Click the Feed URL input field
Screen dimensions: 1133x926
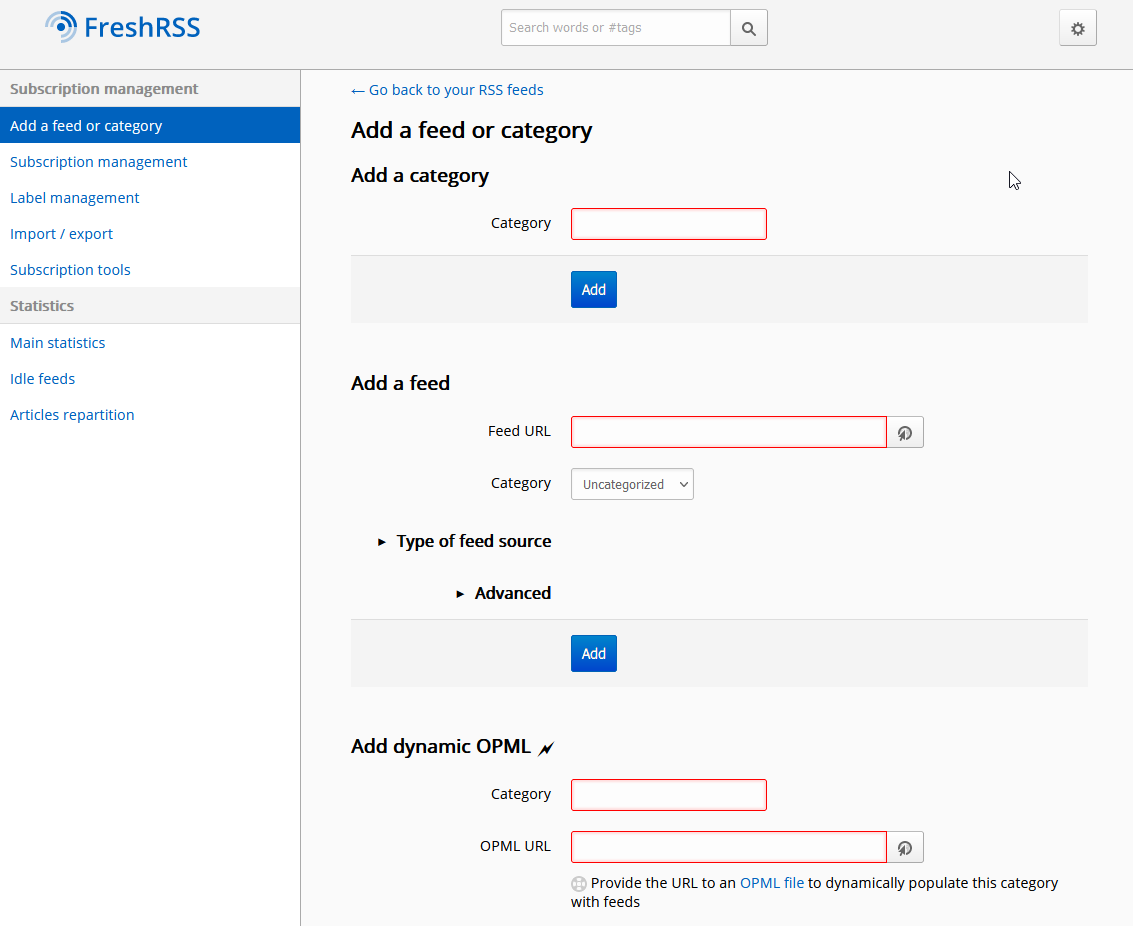pyautogui.click(x=728, y=433)
